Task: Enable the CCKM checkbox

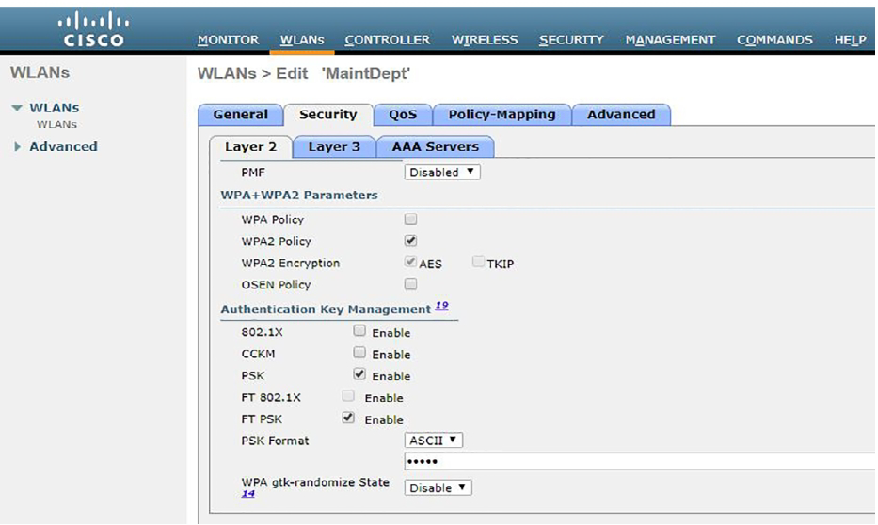Action: 359,353
